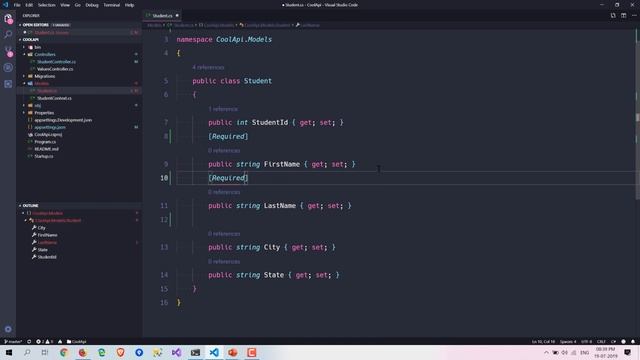This screenshot has width=640, height=360.
Task: Click the UTF-8 encoding status item
Action: point(587,342)
